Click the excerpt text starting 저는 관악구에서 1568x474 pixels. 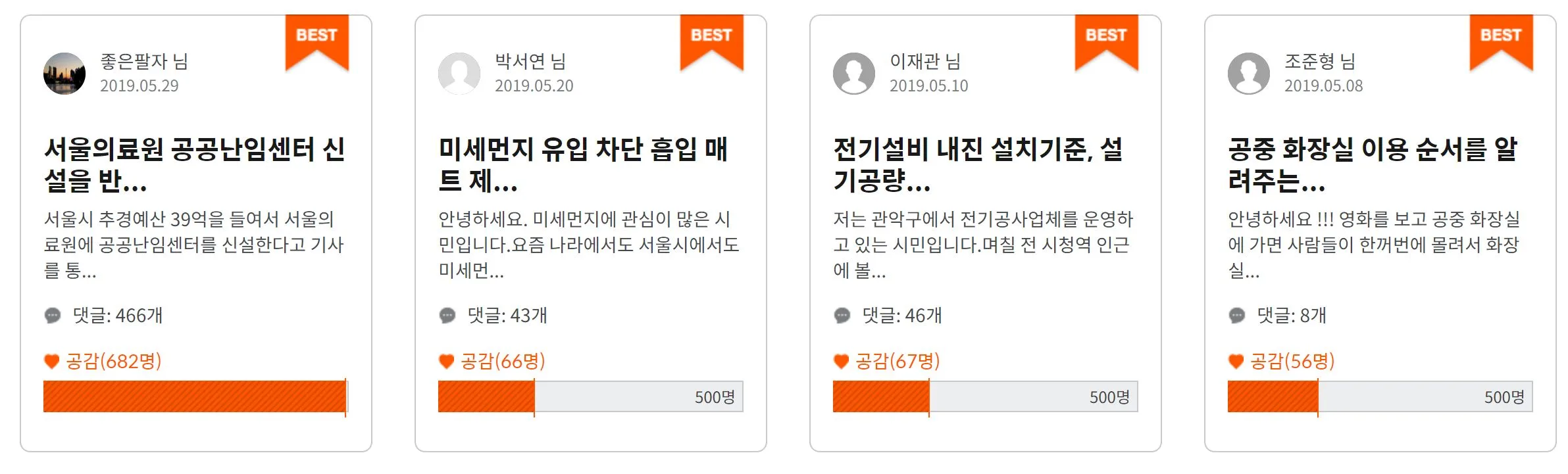(983, 245)
